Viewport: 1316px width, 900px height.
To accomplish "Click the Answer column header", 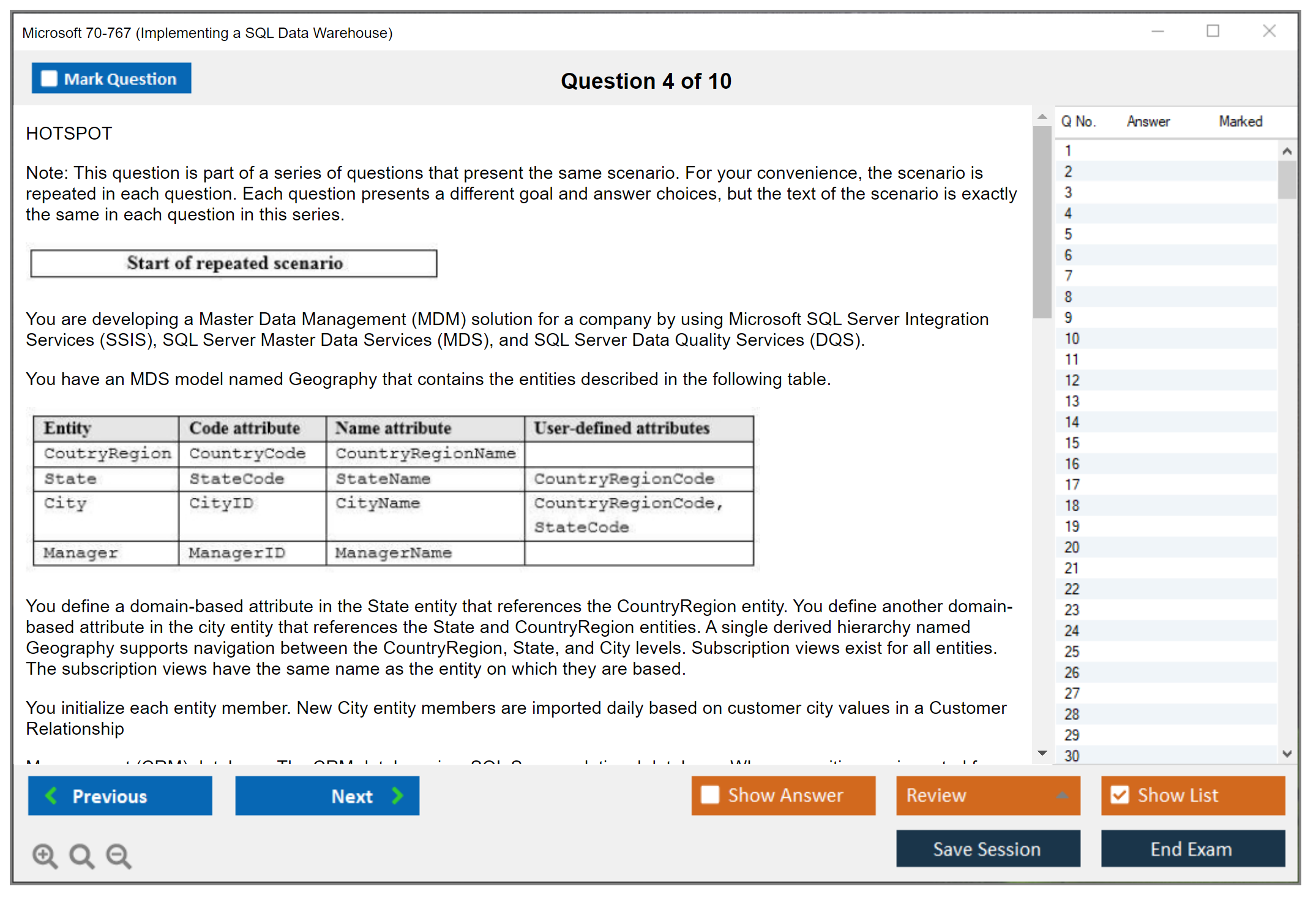I will click(x=1148, y=121).
